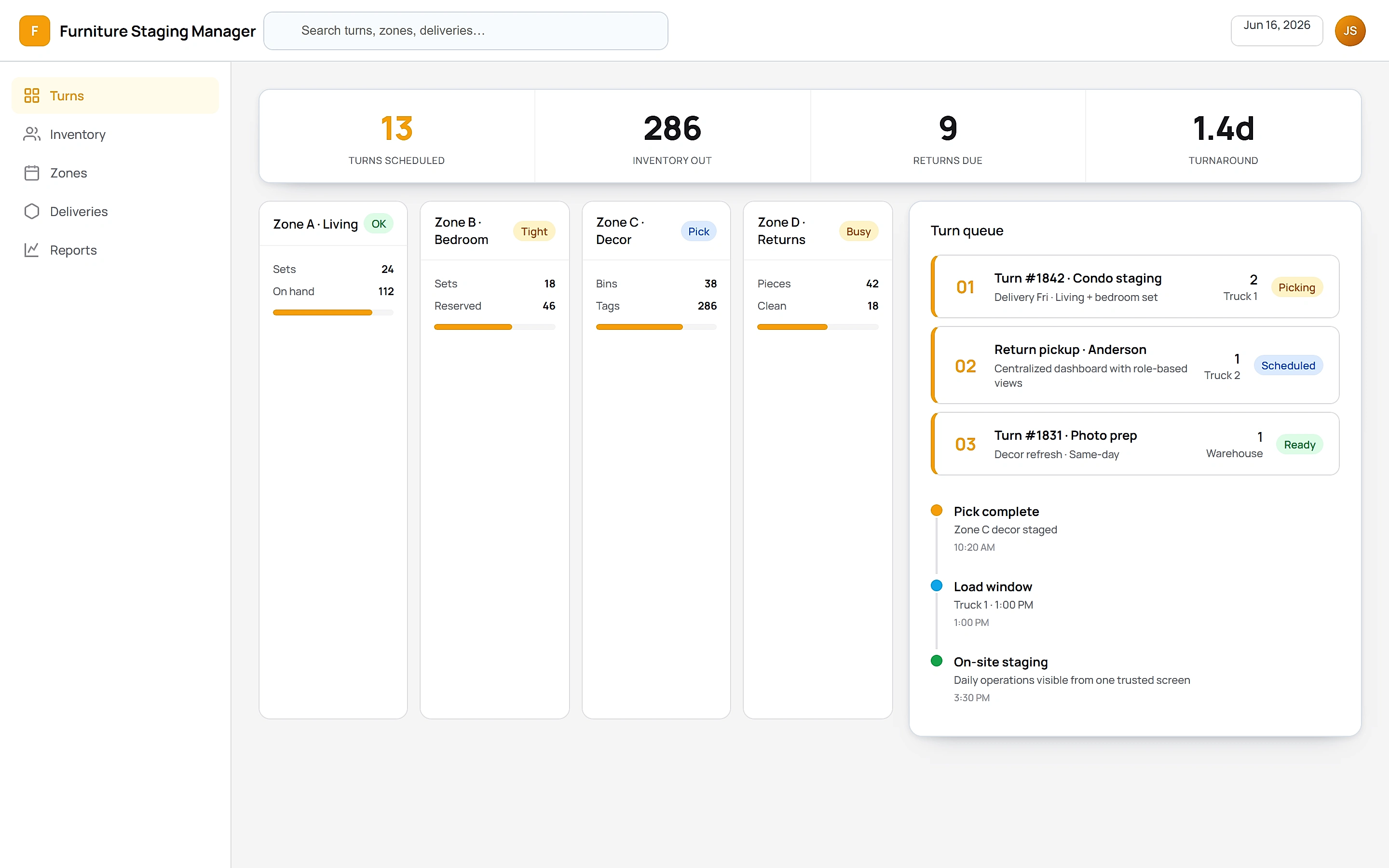1389x868 pixels.
Task: Open the Reports page
Action: [x=115, y=250]
